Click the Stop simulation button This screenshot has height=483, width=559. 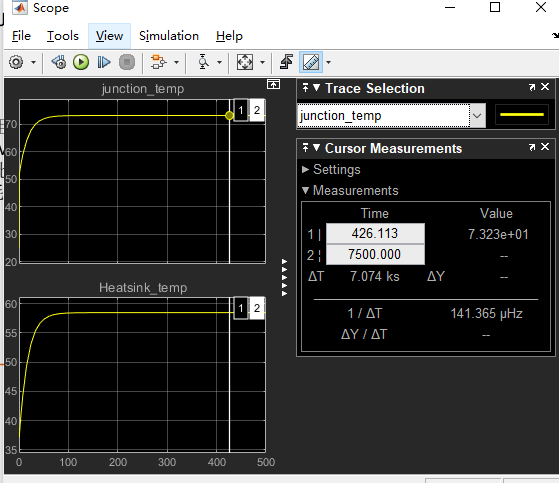(127, 62)
